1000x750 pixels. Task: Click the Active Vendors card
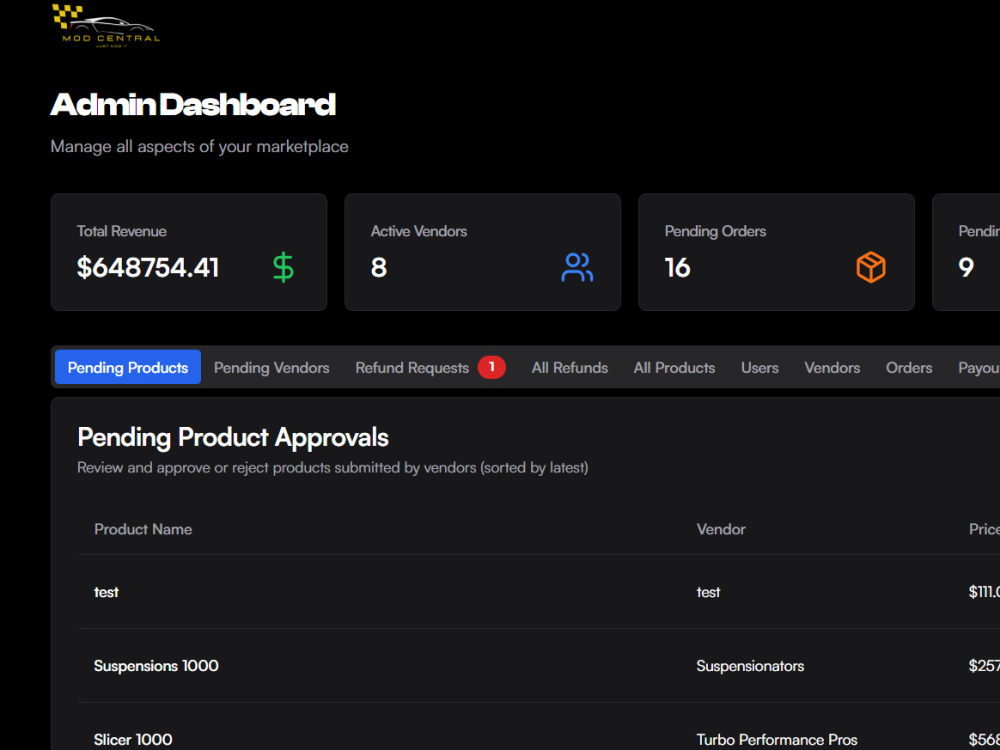pos(483,252)
